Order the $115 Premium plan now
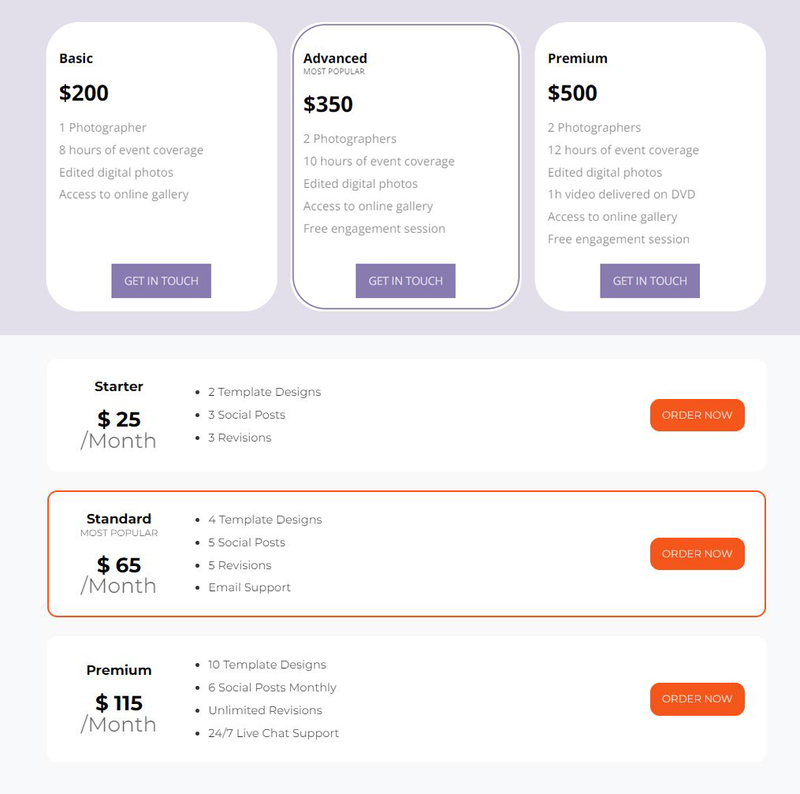The image size is (800, 794). click(x=697, y=699)
